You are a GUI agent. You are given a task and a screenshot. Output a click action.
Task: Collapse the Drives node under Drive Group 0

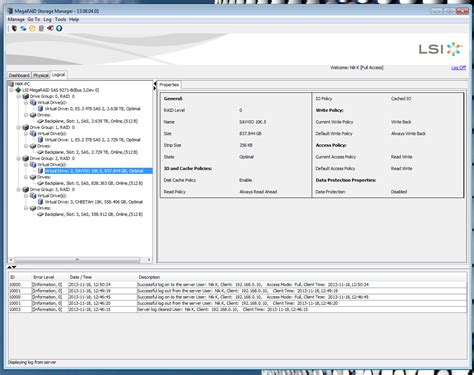click(26, 115)
